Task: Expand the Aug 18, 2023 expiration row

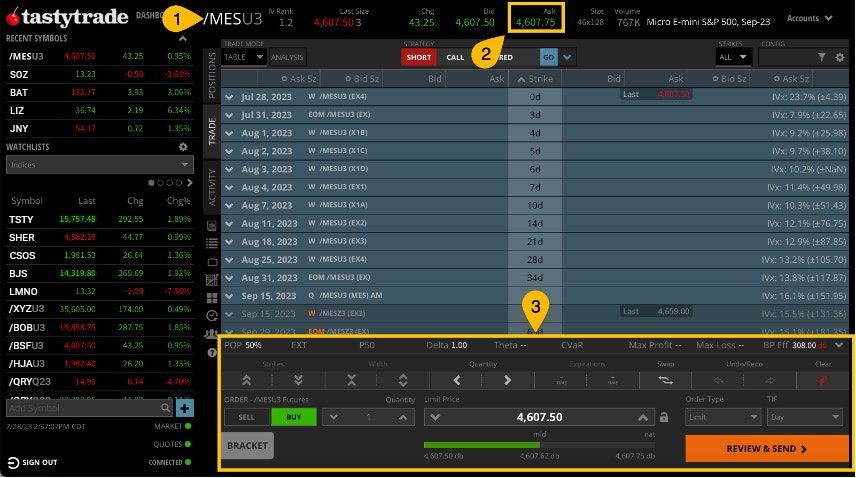Action: pyautogui.click(x=229, y=242)
